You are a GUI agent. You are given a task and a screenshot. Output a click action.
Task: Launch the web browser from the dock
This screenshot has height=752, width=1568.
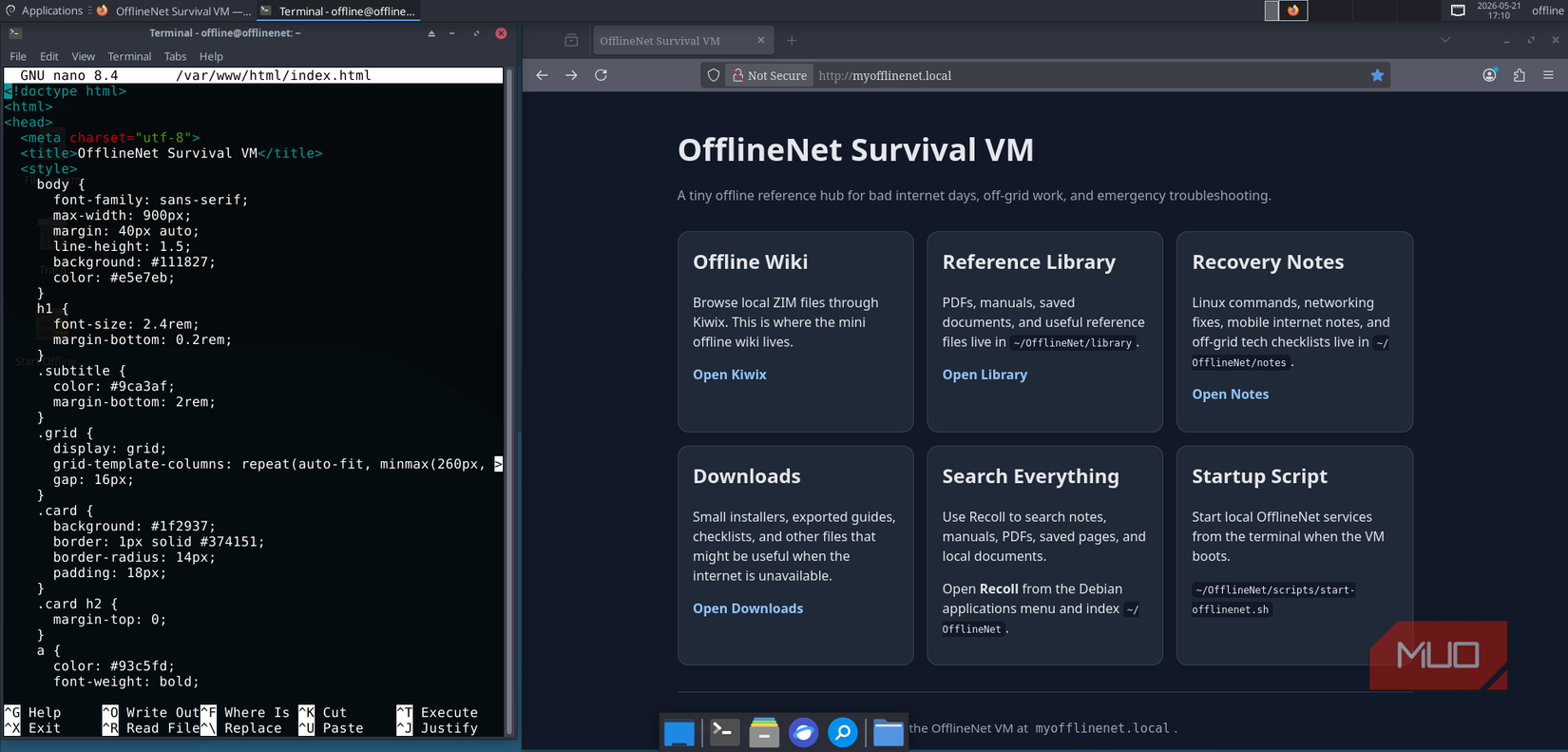point(803,732)
